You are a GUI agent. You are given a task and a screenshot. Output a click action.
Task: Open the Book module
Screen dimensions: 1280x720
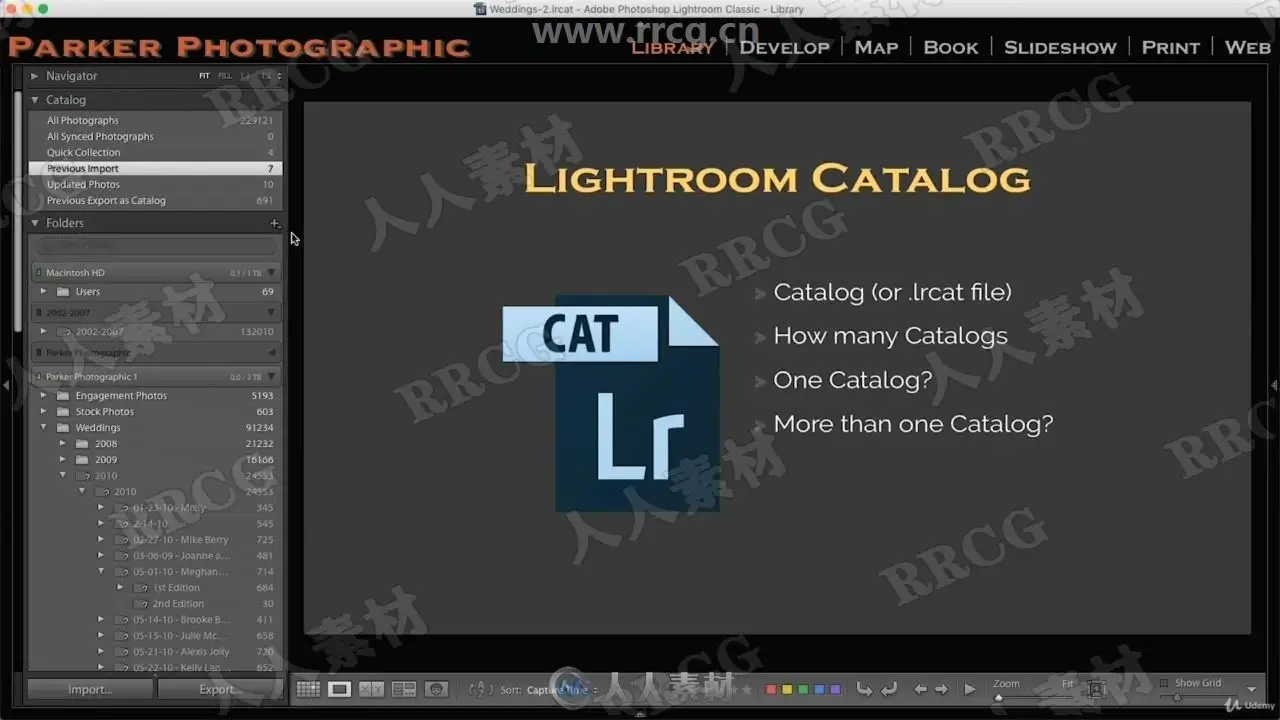(x=951, y=47)
